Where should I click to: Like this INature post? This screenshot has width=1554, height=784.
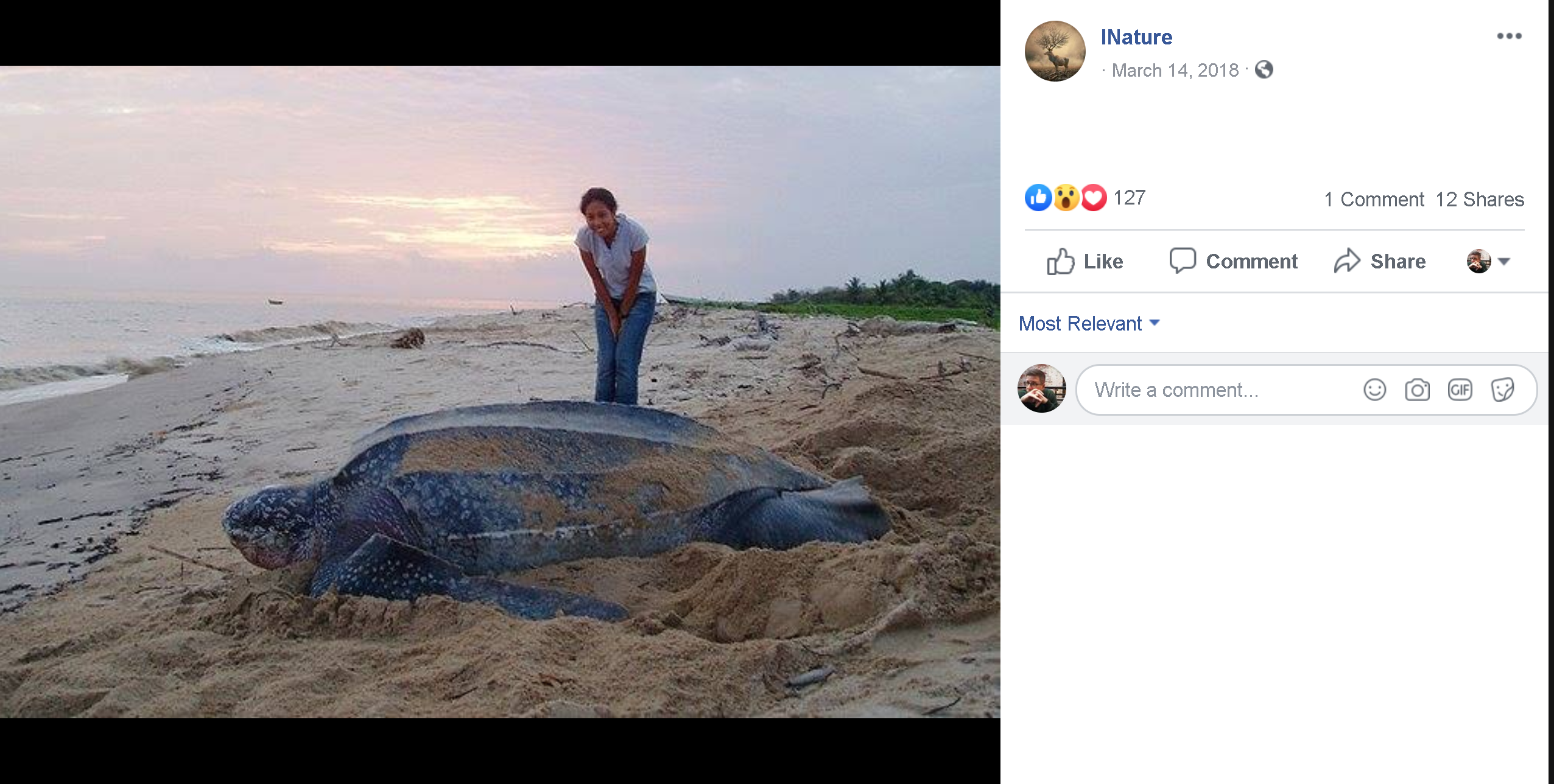pos(1085,262)
